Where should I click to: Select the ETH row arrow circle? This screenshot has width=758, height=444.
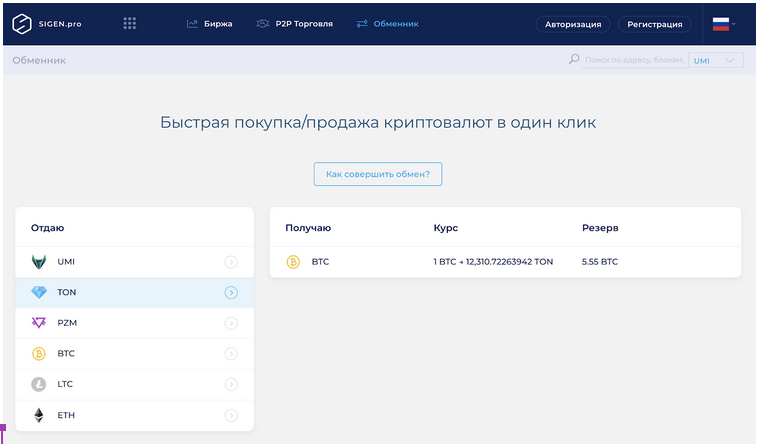231,415
